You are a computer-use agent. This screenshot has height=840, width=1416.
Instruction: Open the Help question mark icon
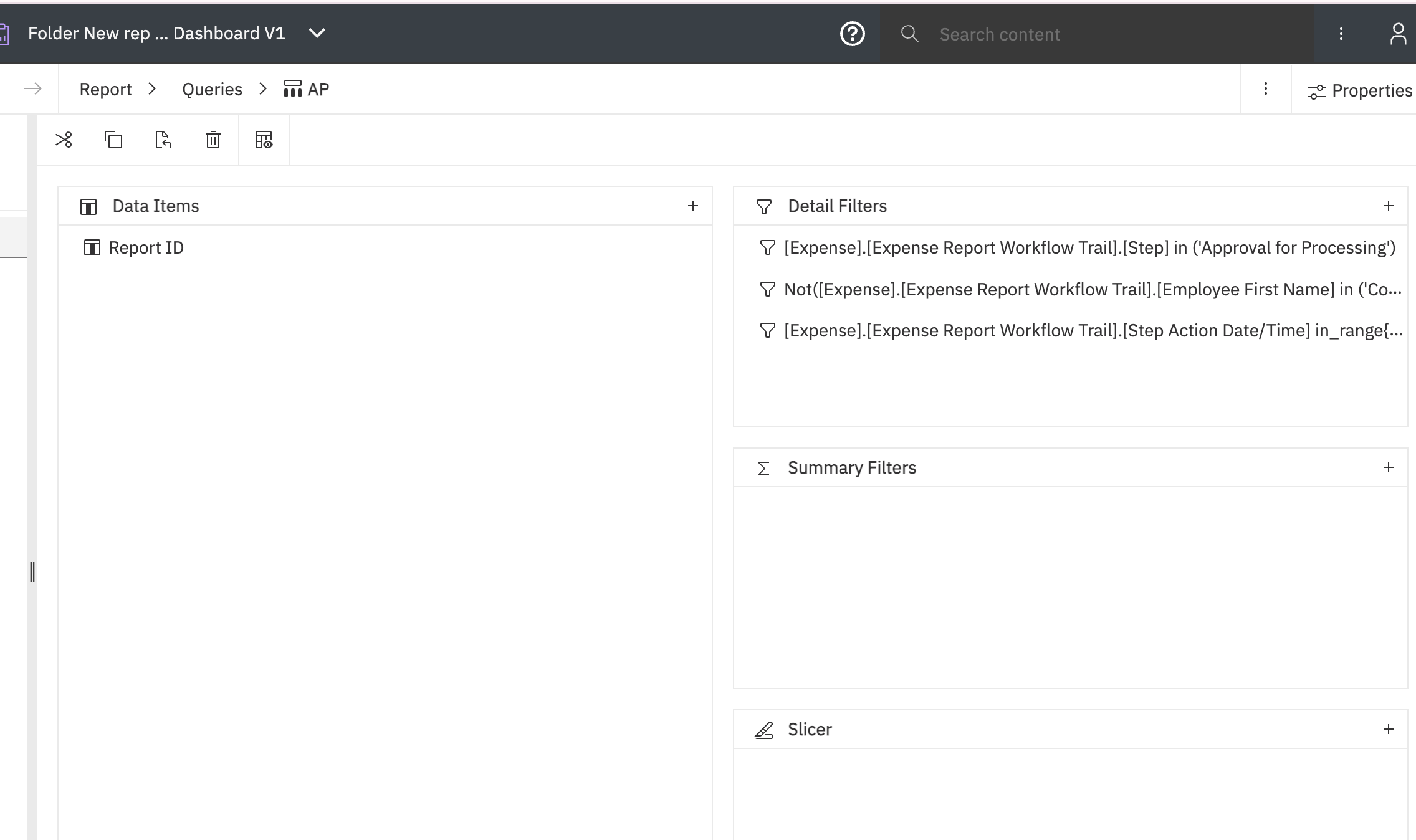(853, 34)
